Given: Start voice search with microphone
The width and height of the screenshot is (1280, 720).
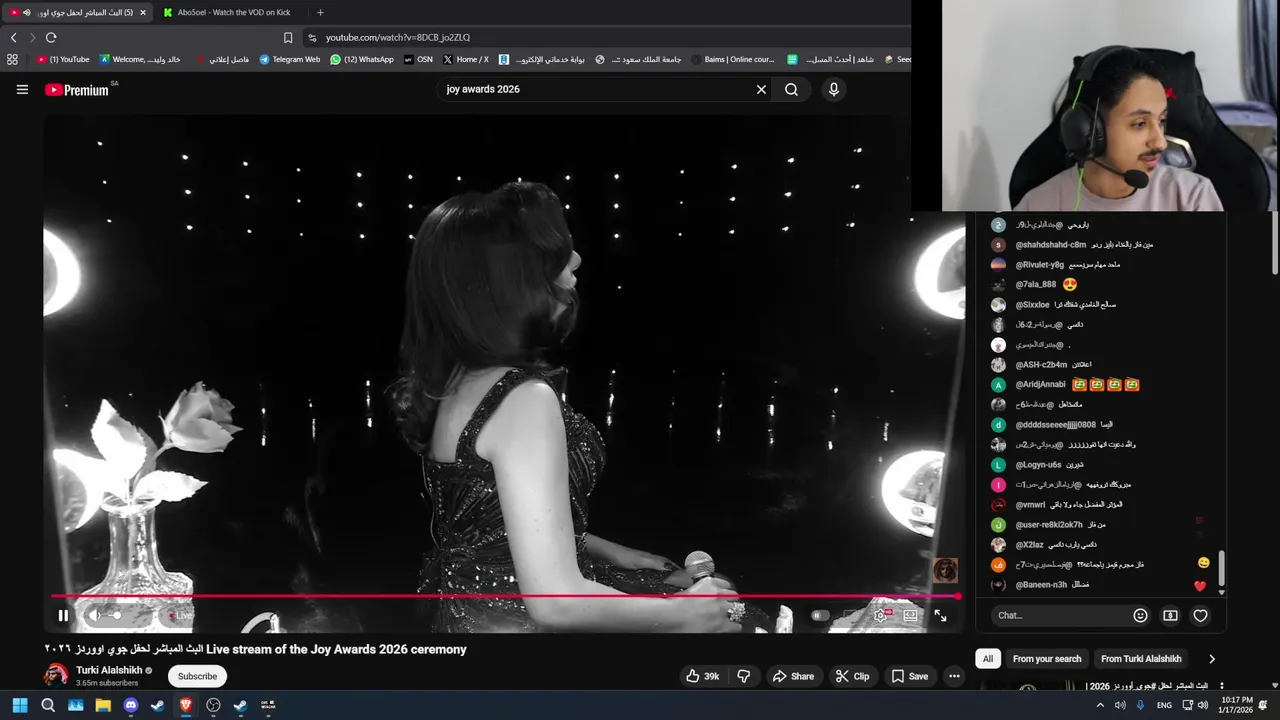Looking at the screenshot, I should 833,89.
